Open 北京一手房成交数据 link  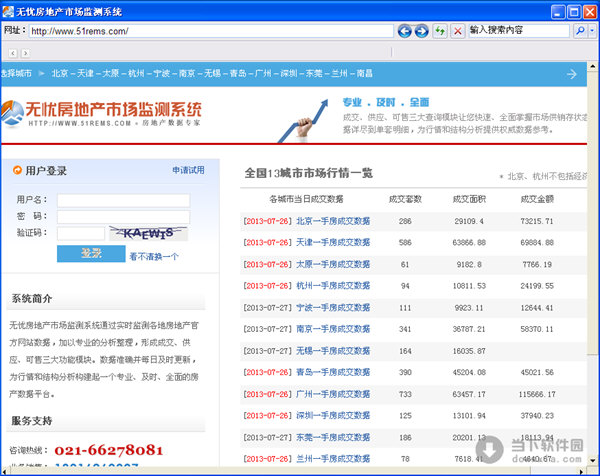(x=332, y=221)
